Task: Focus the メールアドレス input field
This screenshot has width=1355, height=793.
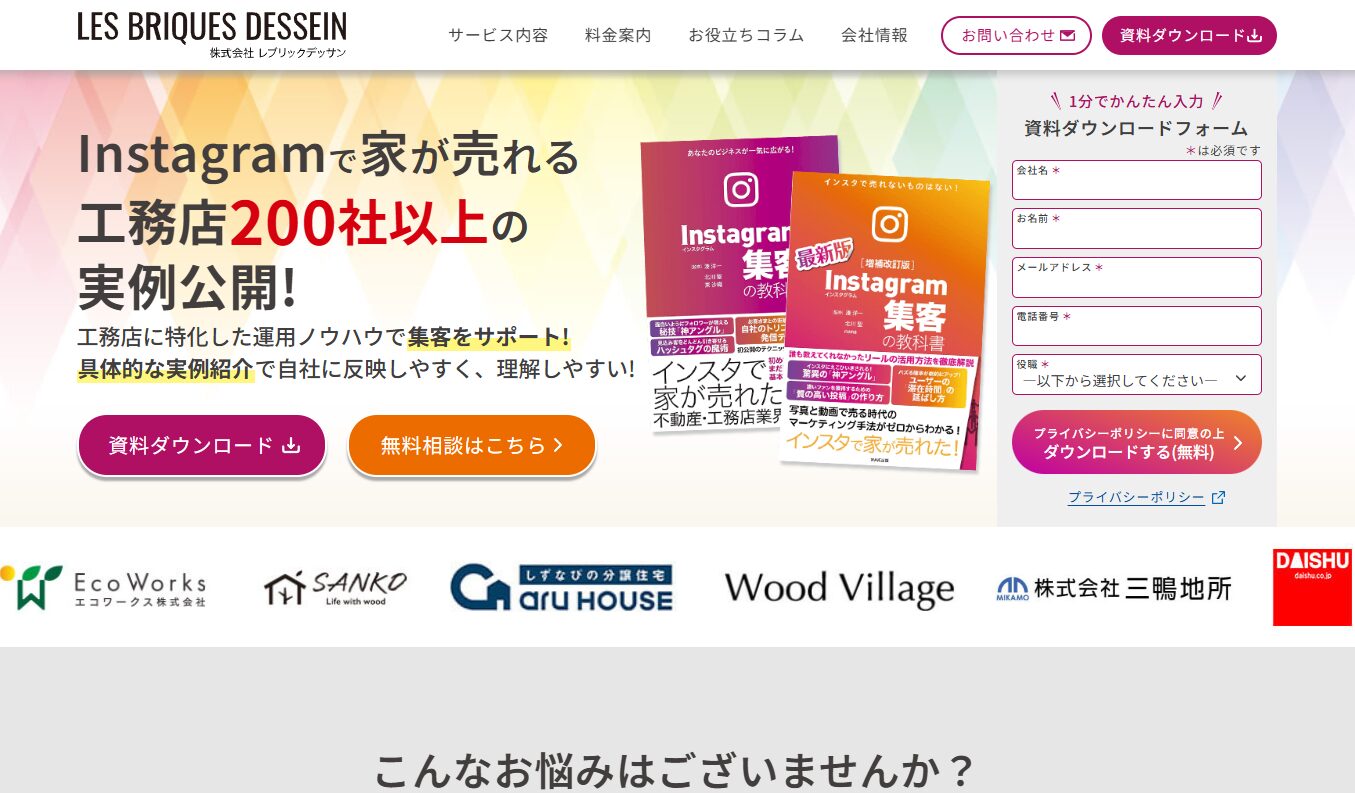Action: point(1137,277)
